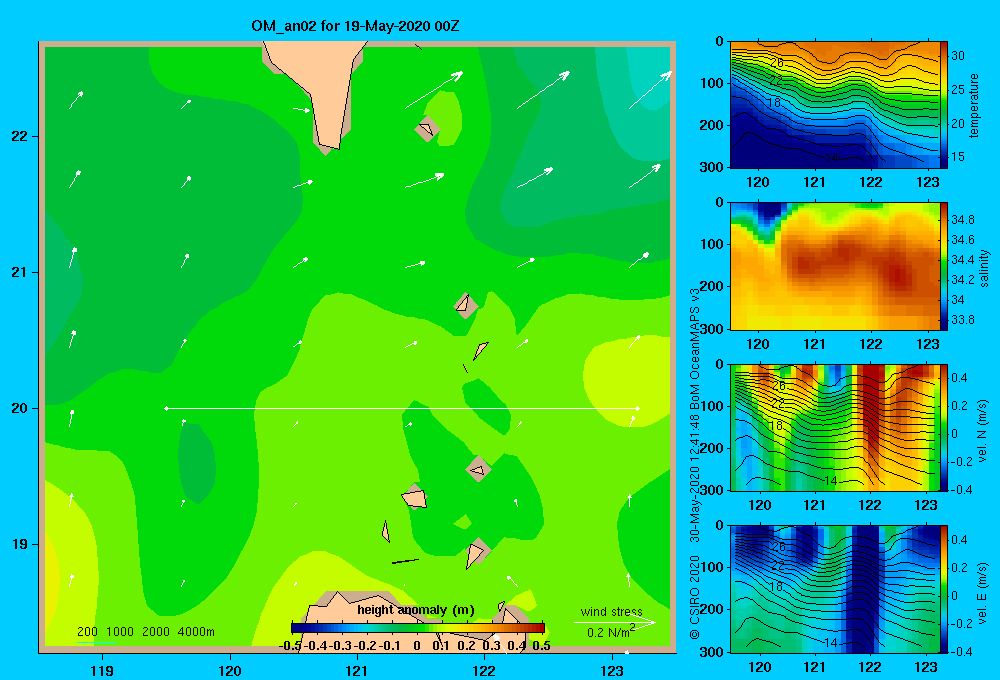Click the '-0.5' height anomaly scale label
This screenshot has height=680, width=1000.
290,646
